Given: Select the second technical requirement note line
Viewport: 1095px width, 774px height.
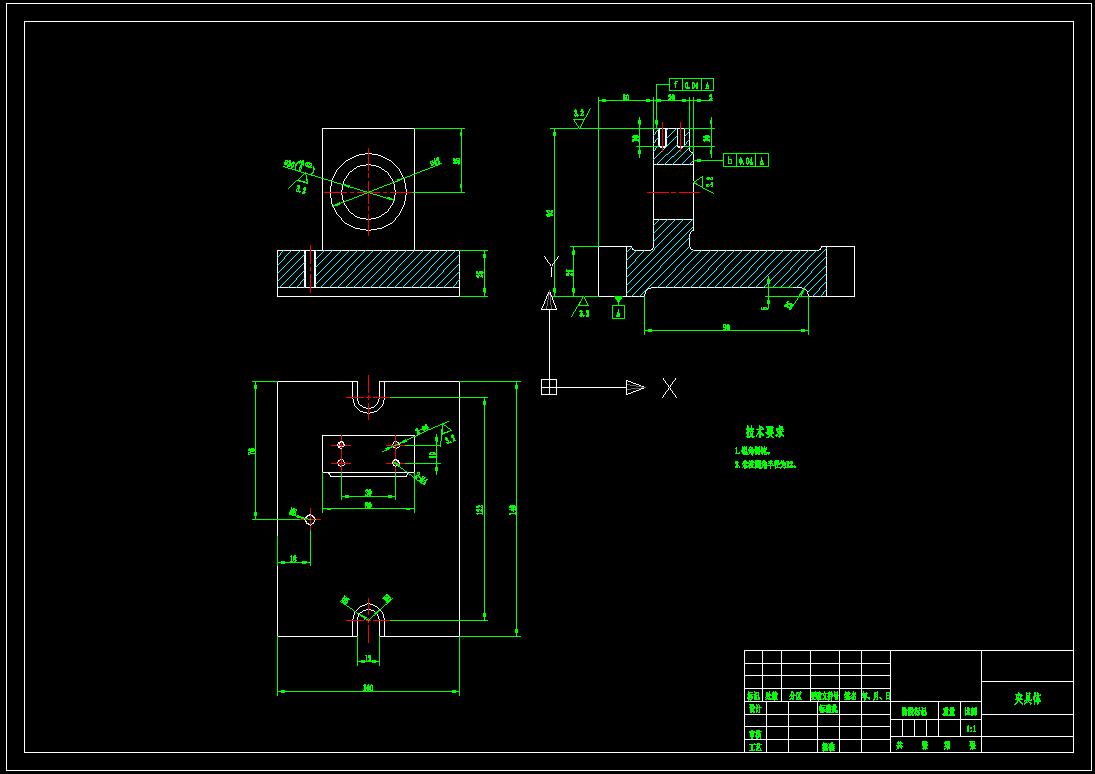Looking at the screenshot, I should pos(765,464).
